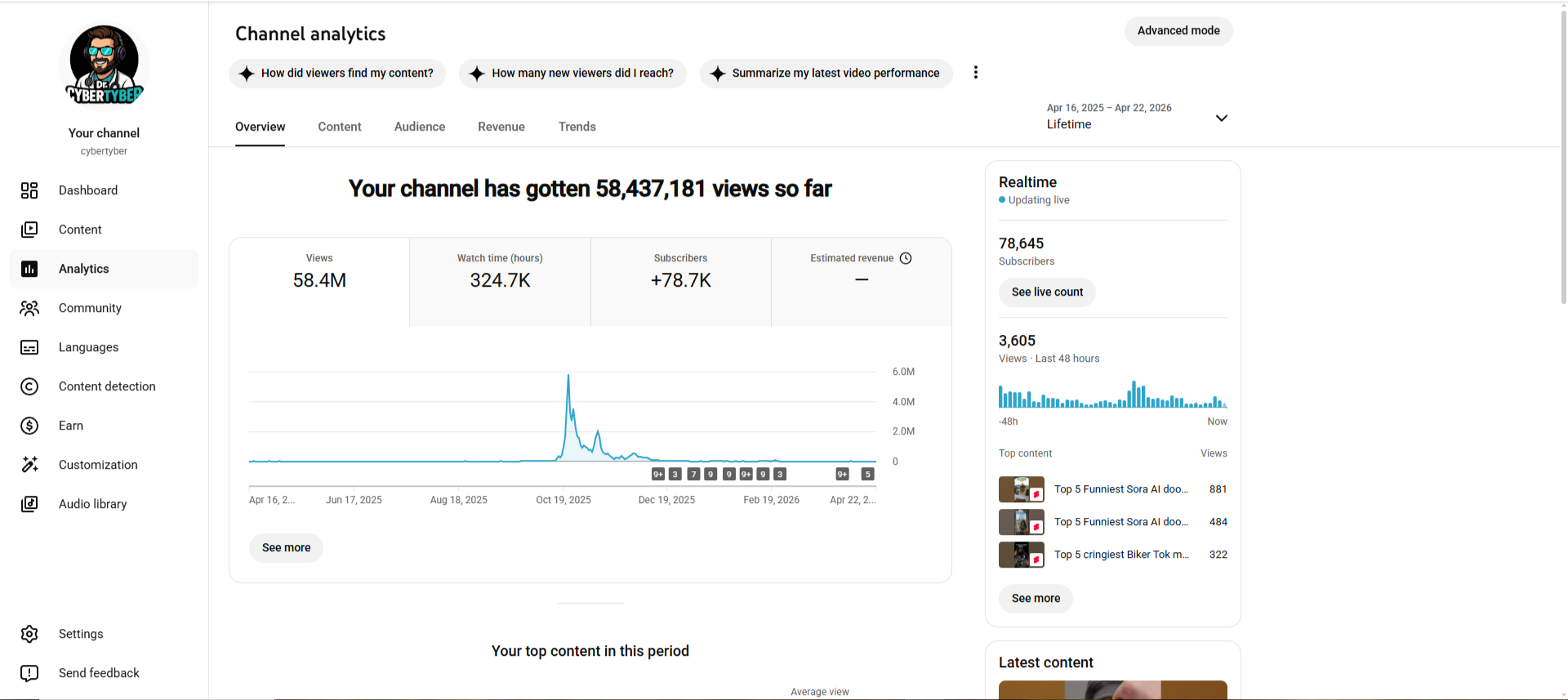Image resolution: width=1568 pixels, height=700 pixels.
Task: Click the estimated revenue clock icon
Action: coord(906,258)
